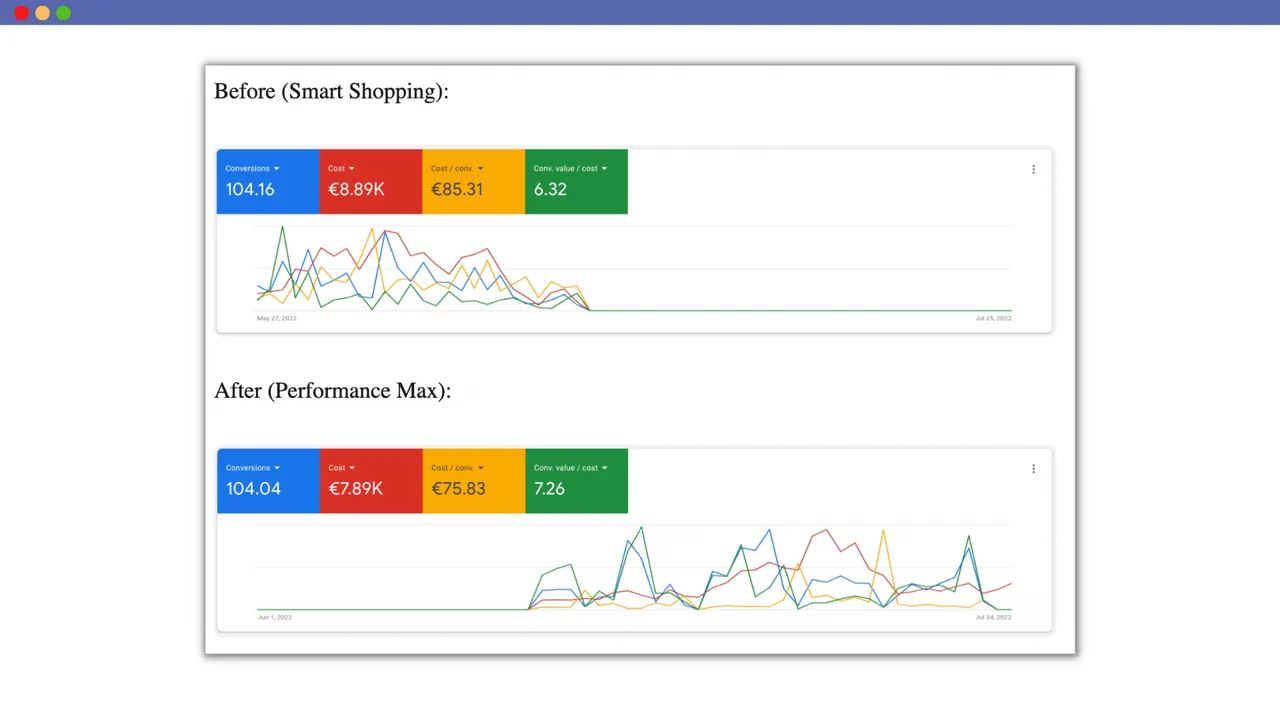Click the Jun 1, 2022 date label
The image size is (1280, 720).
point(275,617)
